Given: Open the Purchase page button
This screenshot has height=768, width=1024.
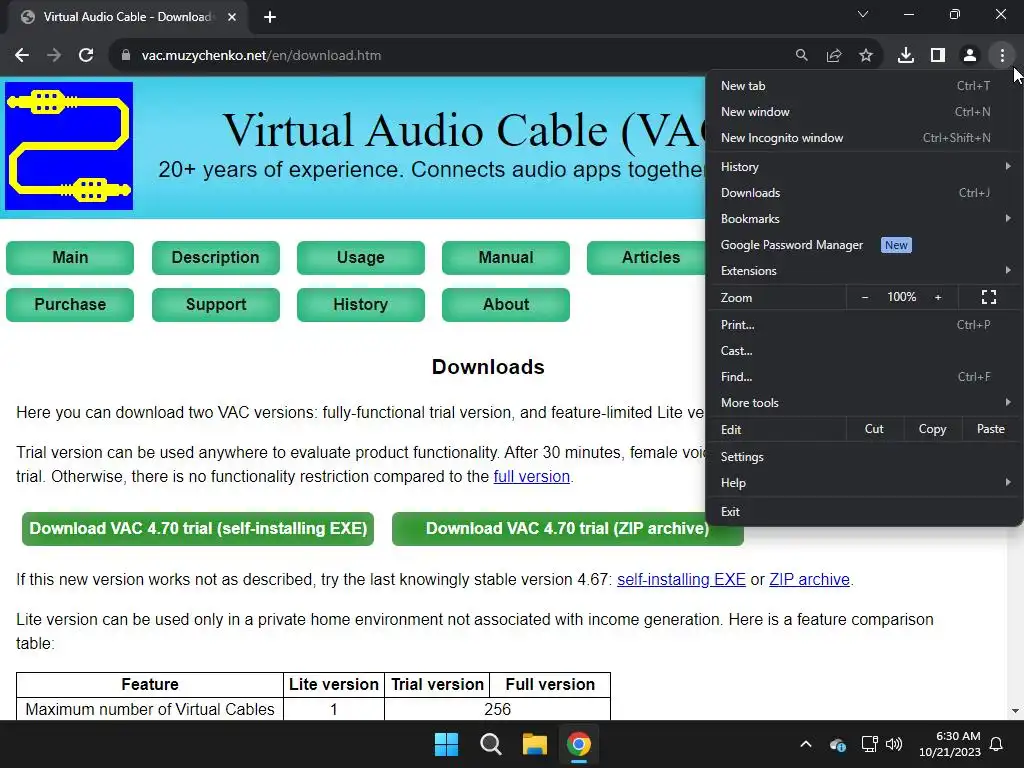Looking at the screenshot, I should pyautogui.click(x=70, y=304).
